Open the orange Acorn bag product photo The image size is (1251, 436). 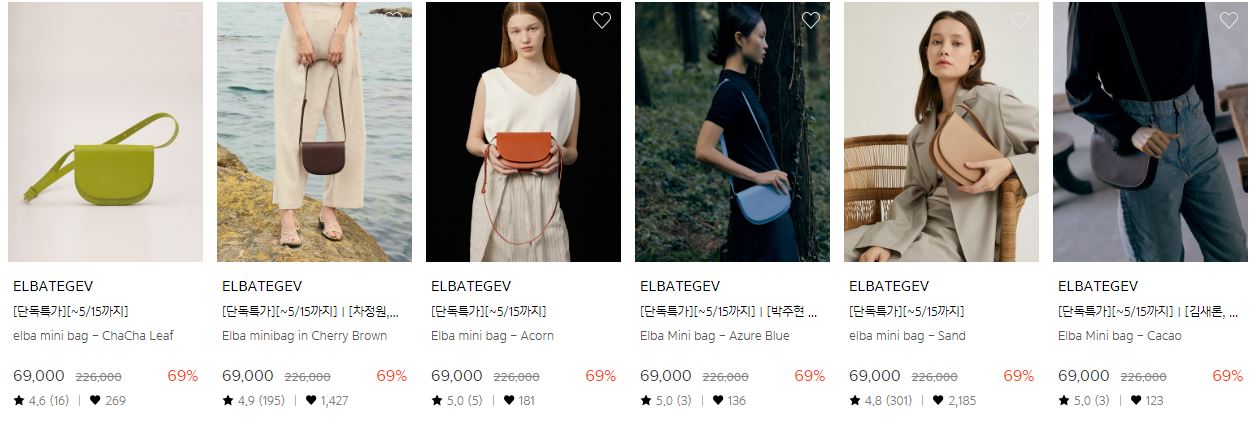pos(523,132)
